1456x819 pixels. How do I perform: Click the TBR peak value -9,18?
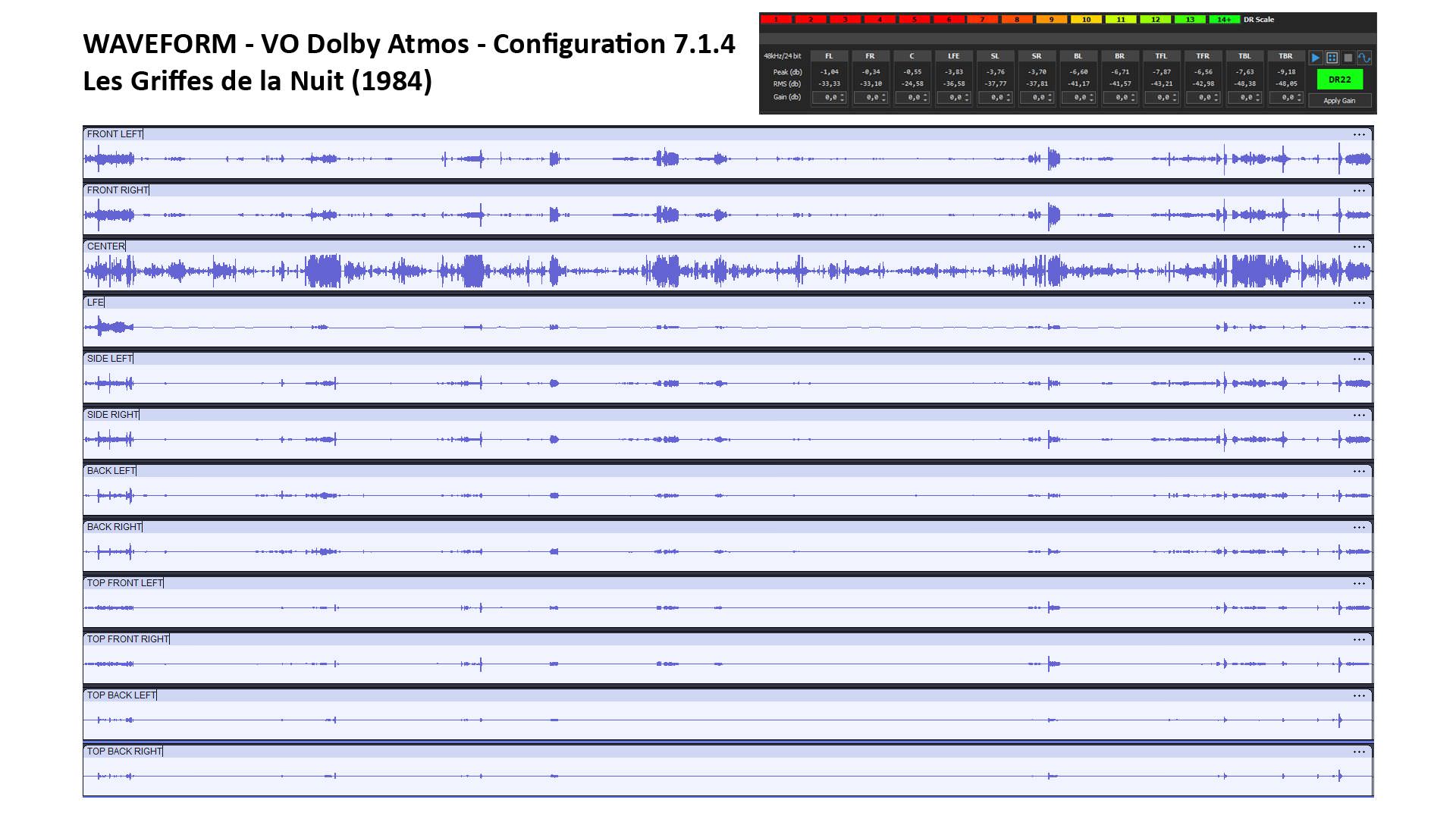[1286, 72]
